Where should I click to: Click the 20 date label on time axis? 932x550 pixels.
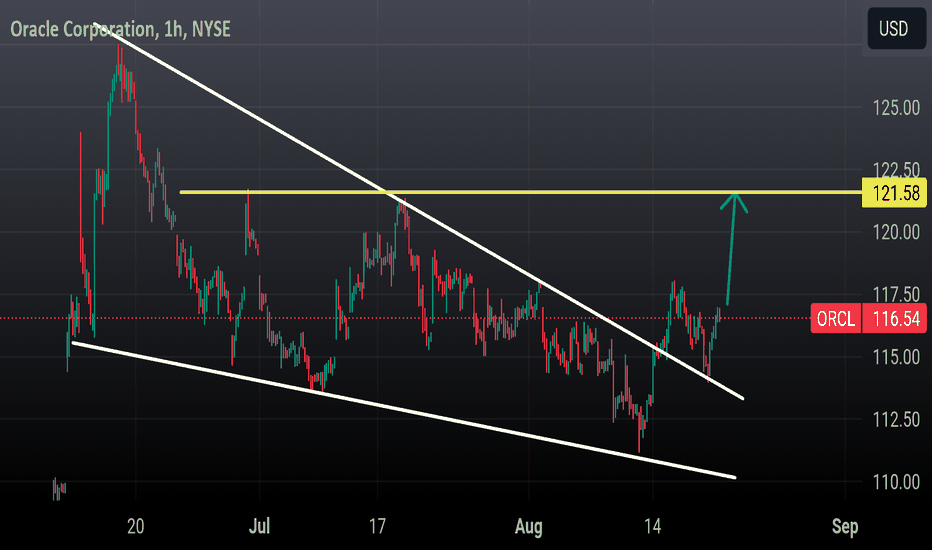pyautogui.click(x=136, y=526)
